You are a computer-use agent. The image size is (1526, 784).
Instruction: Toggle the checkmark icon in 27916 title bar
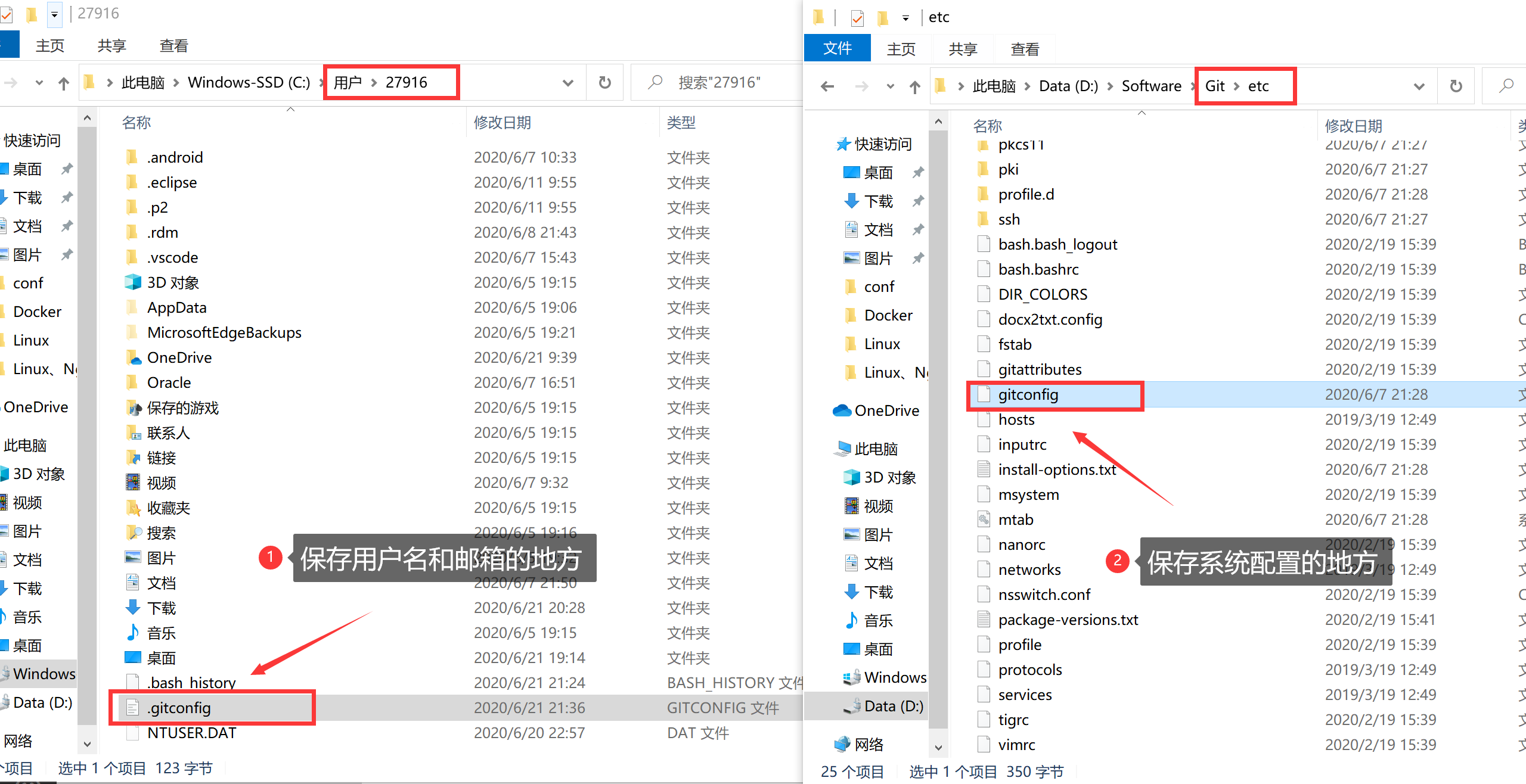pos(6,14)
